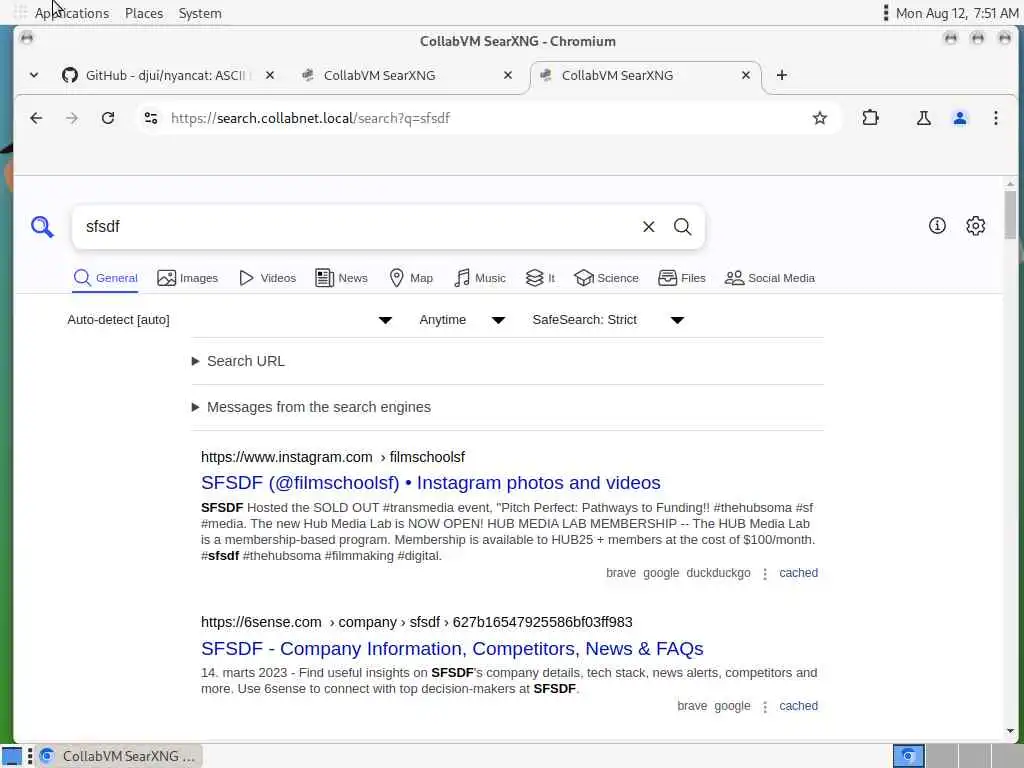
Task: Open cached link for Instagram result
Action: (798, 573)
